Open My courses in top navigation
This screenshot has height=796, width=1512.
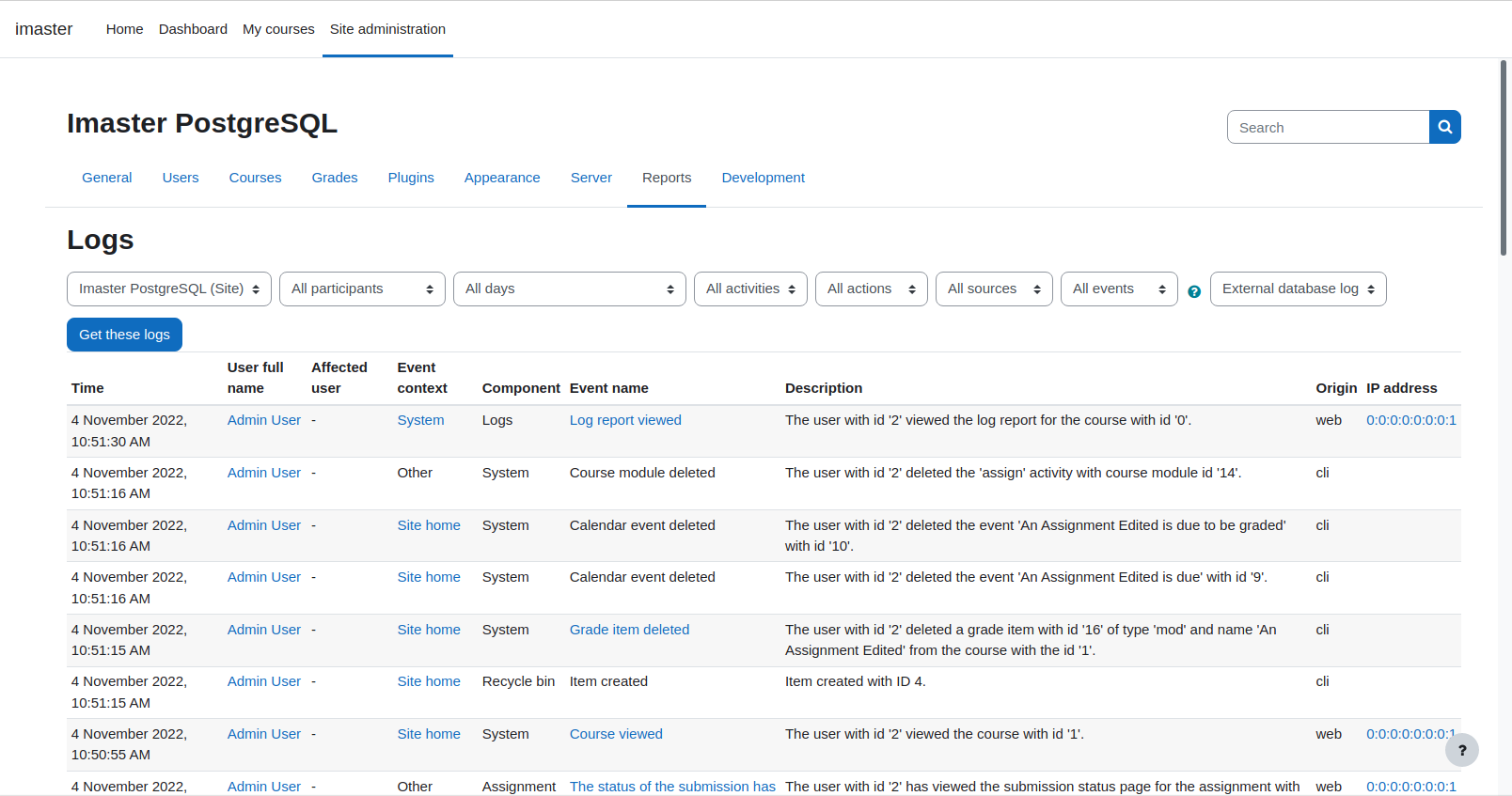point(278,29)
